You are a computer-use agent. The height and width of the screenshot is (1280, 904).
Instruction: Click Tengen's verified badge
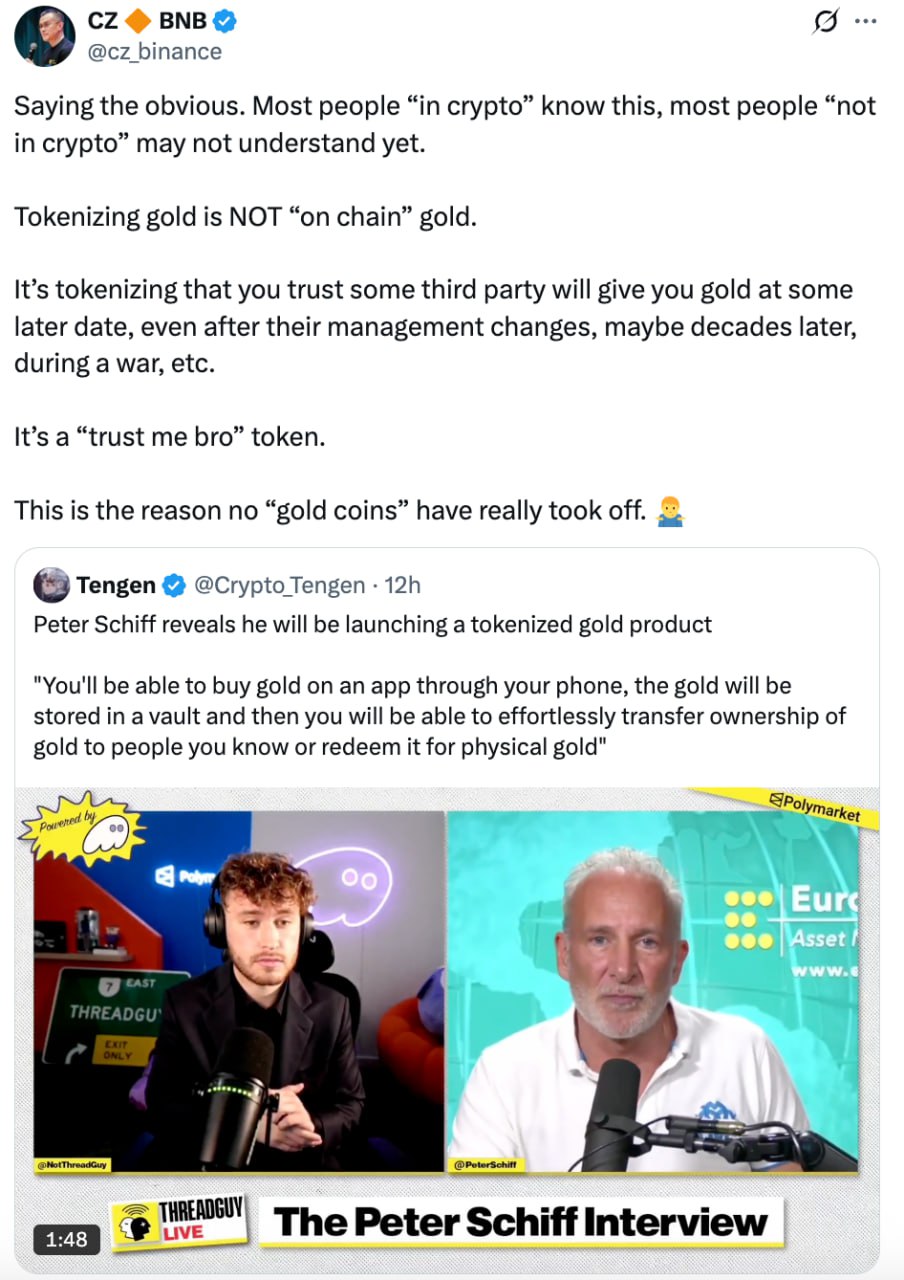pos(174,585)
